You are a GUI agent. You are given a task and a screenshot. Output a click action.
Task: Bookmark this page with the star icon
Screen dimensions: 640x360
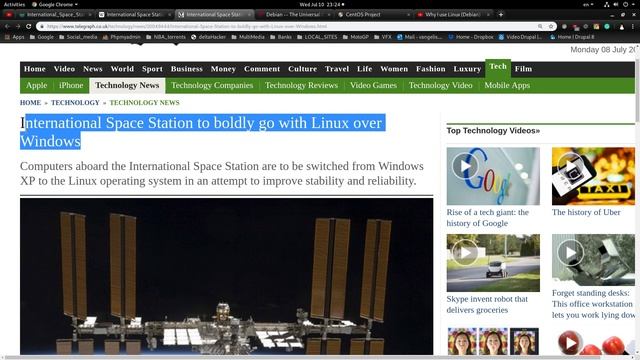[x=551, y=26]
